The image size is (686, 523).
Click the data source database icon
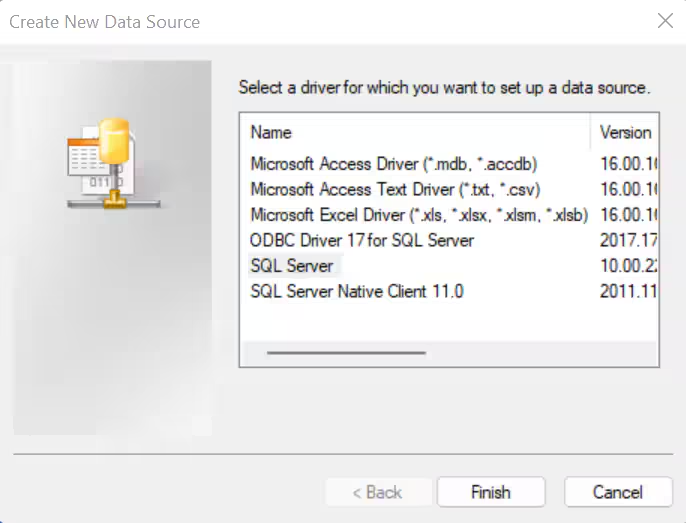(113, 163)
